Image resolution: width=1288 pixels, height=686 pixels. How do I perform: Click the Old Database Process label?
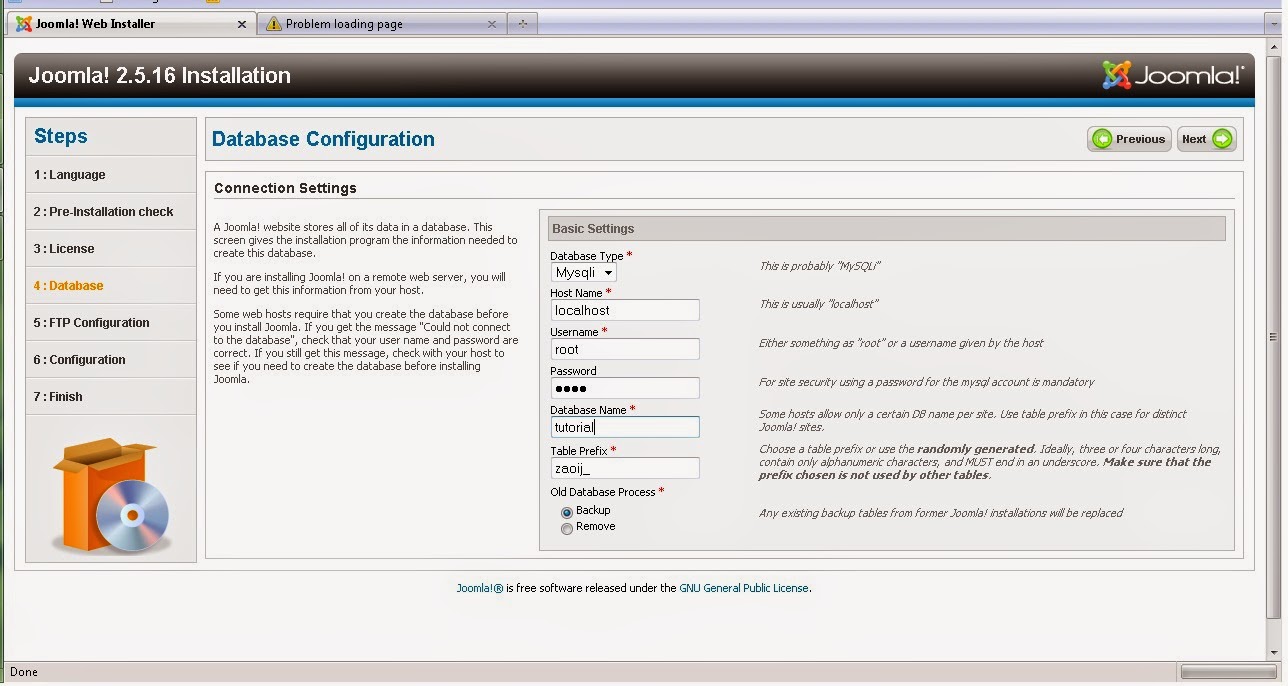[603, 492]
